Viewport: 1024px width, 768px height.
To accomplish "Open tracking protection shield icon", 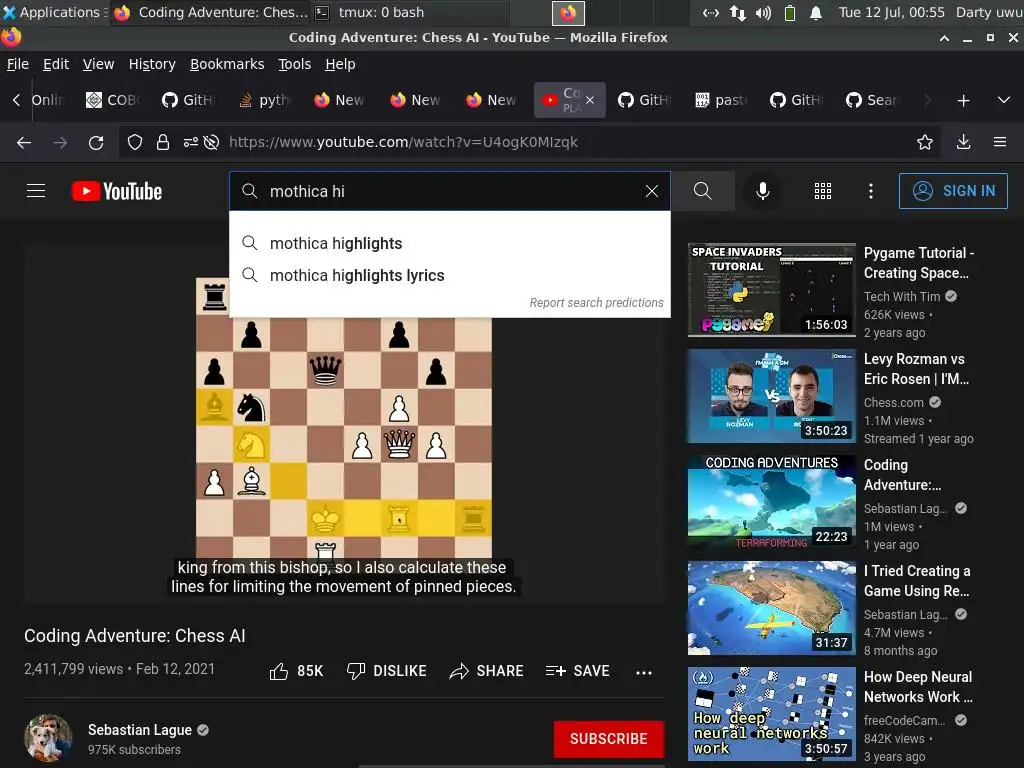I will [135, 142].
